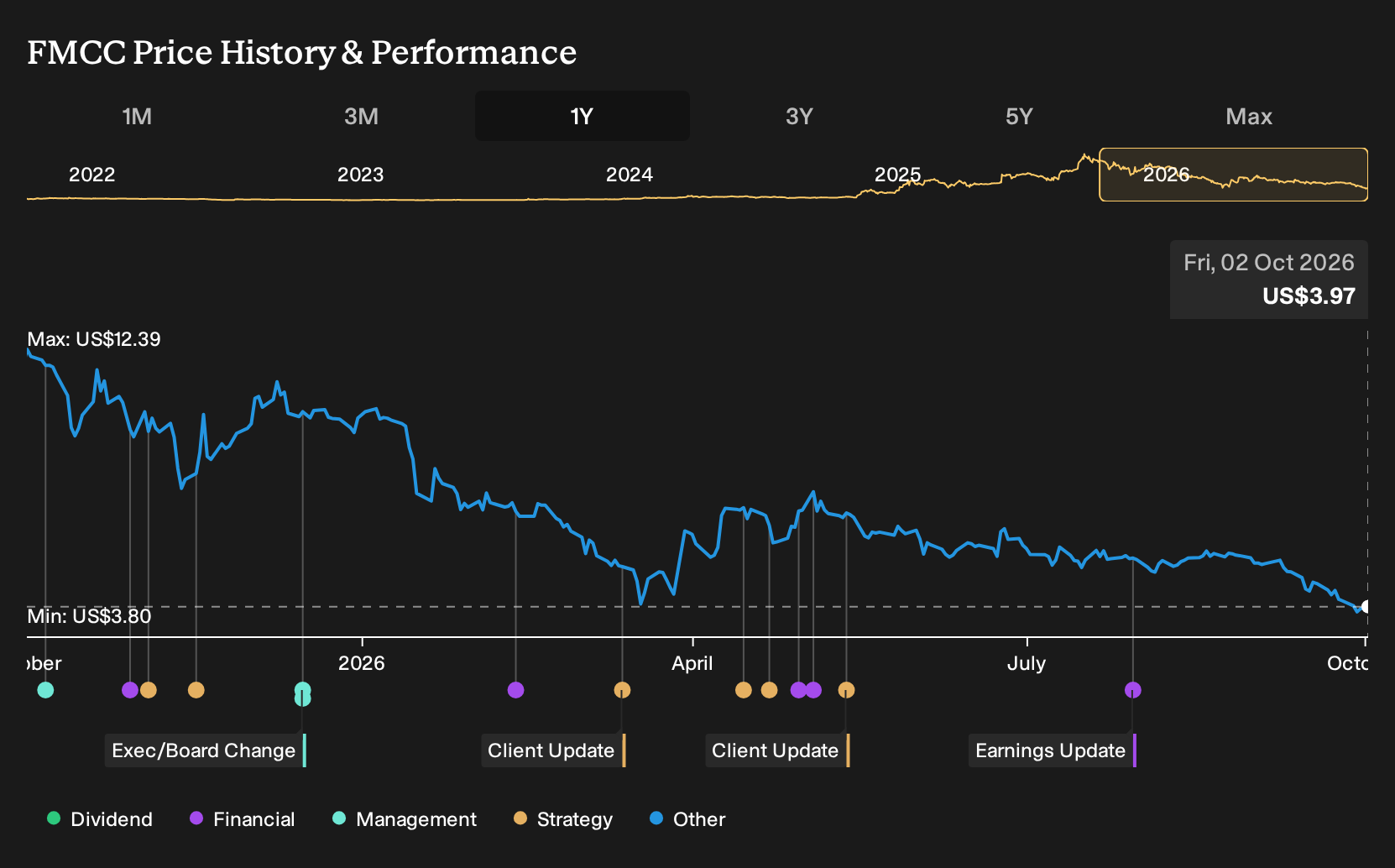
Task: Click the 2023 year label on the overview
Action: (x=360, y=175)
